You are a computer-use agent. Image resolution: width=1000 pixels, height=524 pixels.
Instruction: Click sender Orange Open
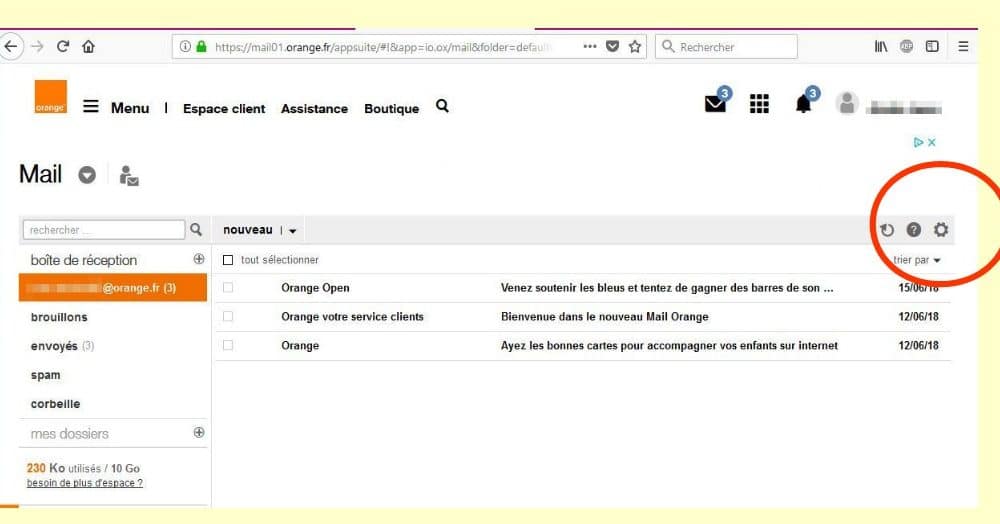click(315, 287)
